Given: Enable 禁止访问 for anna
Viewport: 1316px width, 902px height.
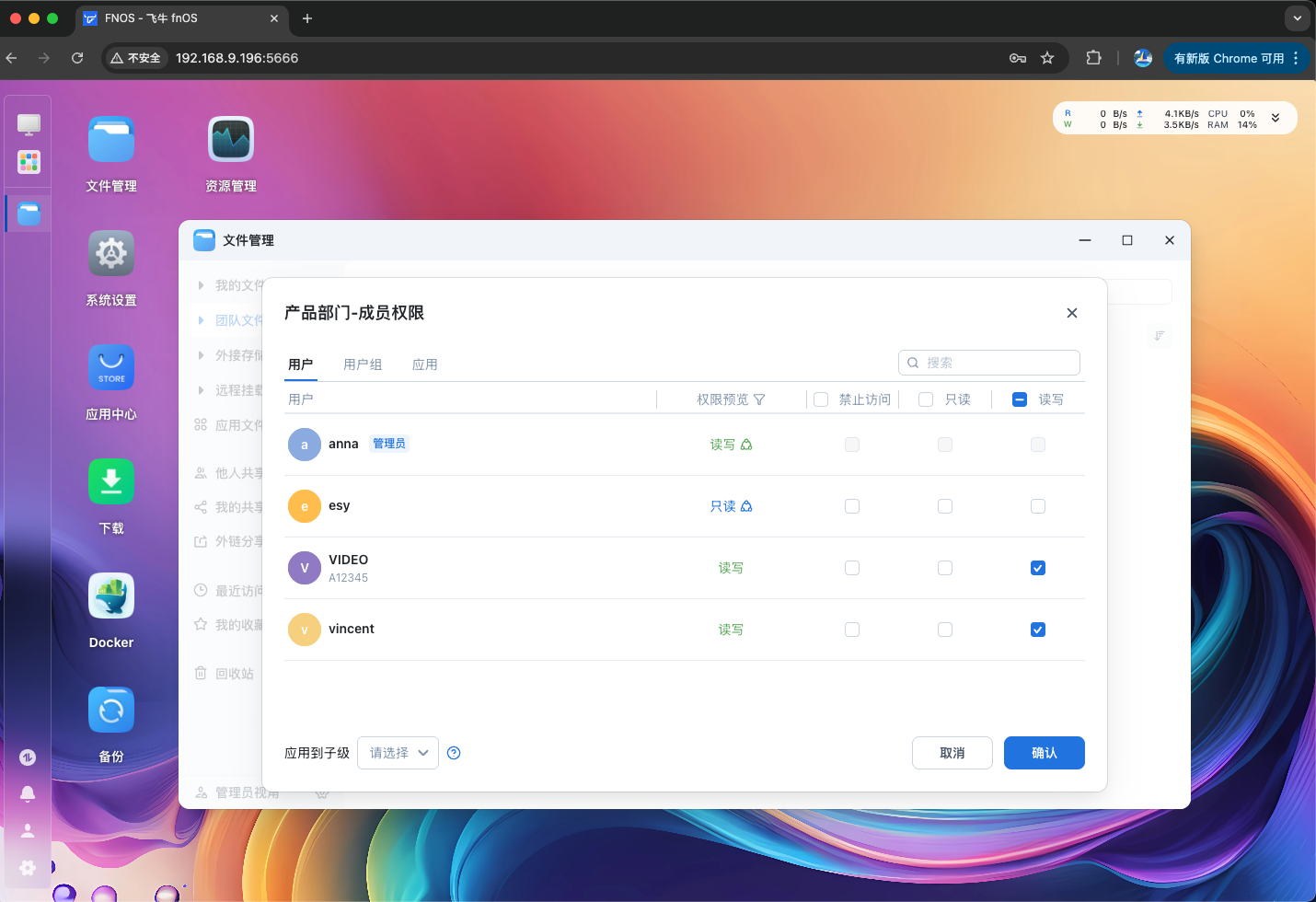Looking at the screenshot, I should [x=851, y=444].
